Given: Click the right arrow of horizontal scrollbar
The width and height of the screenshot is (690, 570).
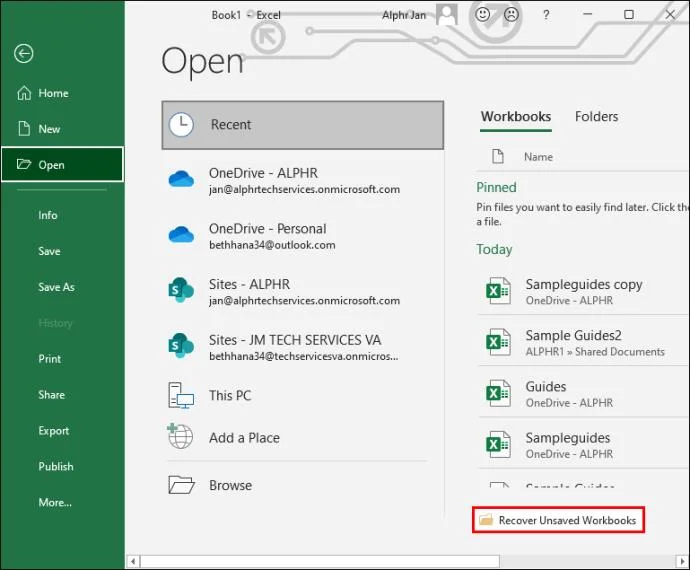Looking at the screenshot, I should (x=682, y=561).
